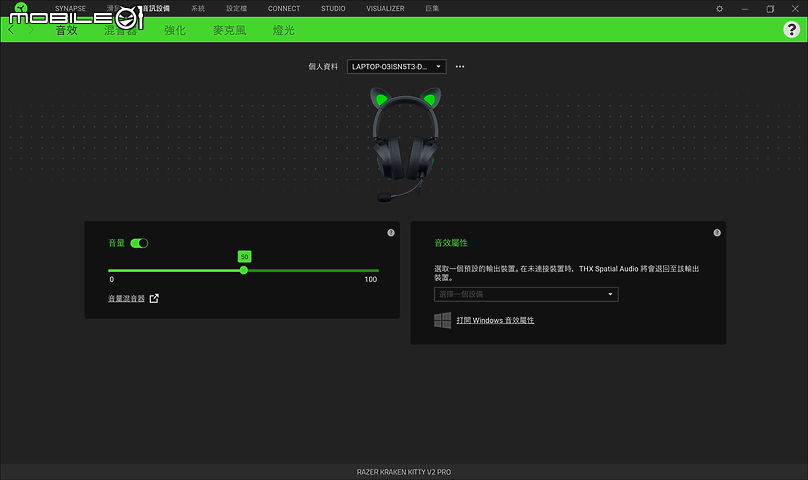The width and height of the screenshot is (808, 480).
Task: Click the 音效屬性 heading
Action: click(x=451, y=243)
